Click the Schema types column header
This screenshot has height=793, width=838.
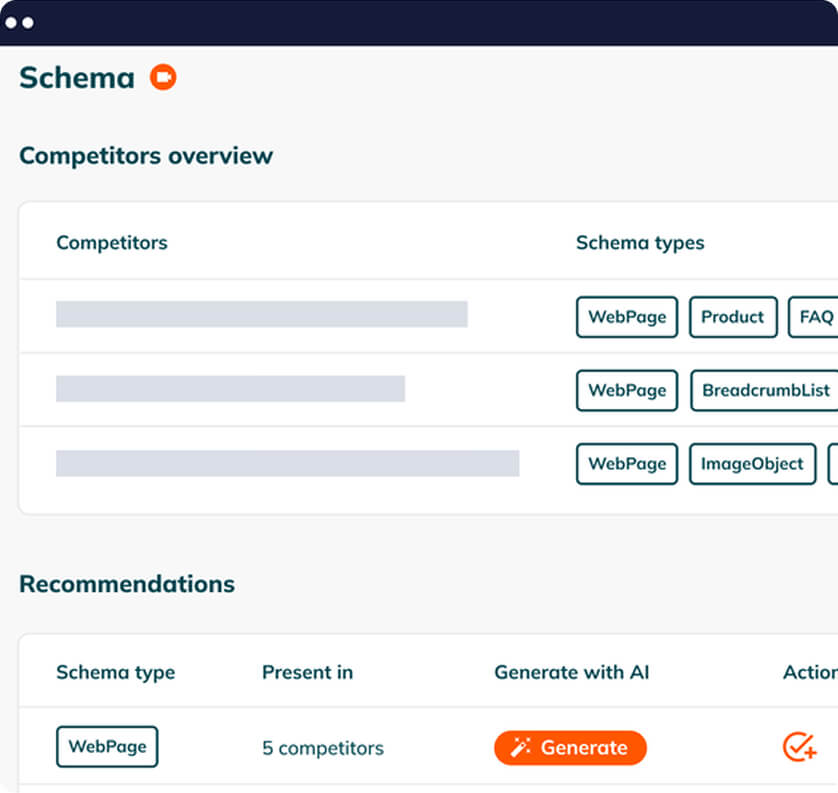coord(640,243)
